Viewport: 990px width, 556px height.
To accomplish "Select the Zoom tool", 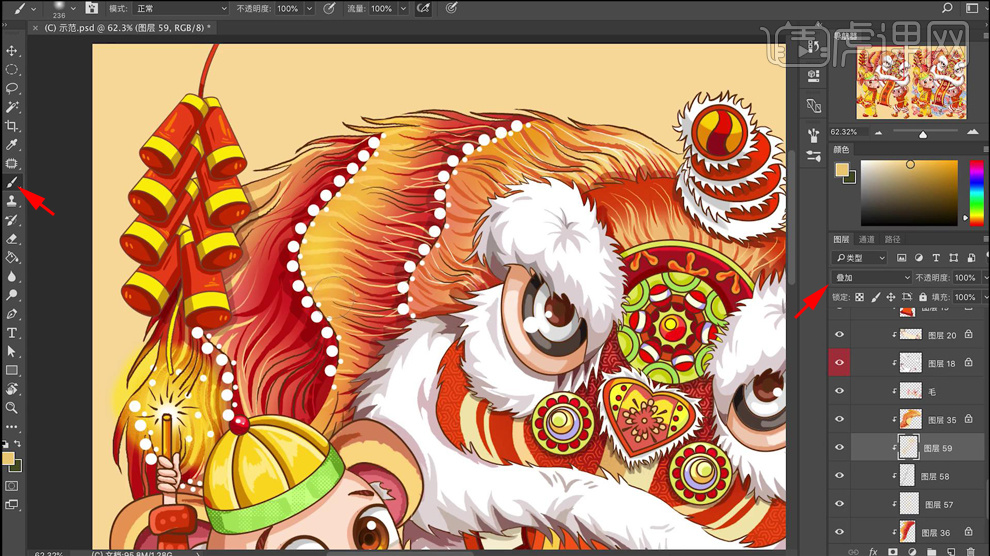I will [11, 408].
